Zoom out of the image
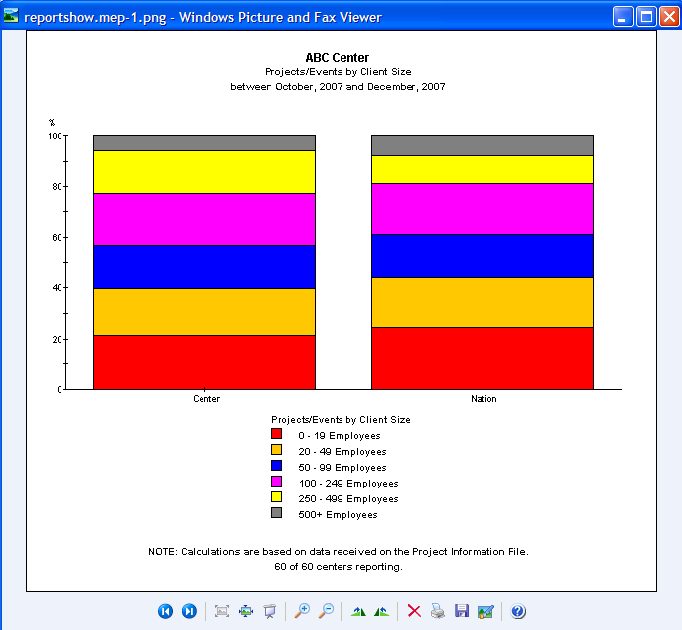682x630 pixels. (x=326, y=611)
